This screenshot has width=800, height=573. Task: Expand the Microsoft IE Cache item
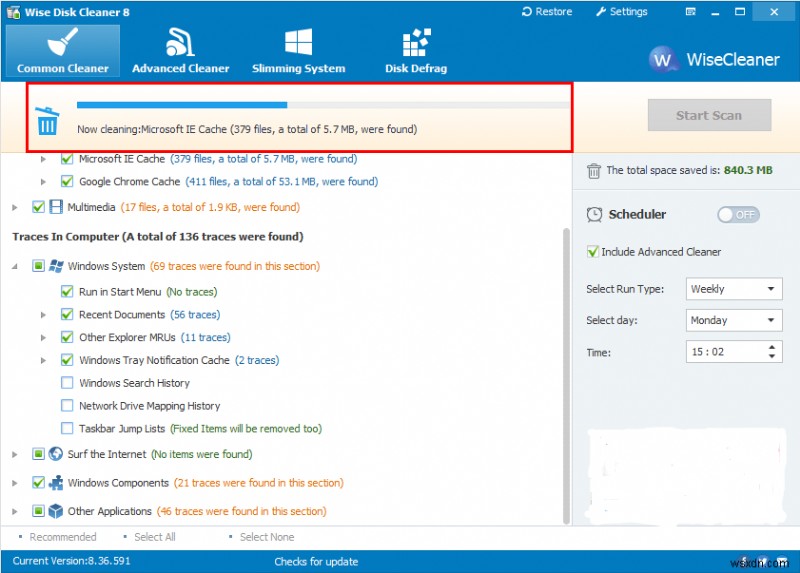43,159
